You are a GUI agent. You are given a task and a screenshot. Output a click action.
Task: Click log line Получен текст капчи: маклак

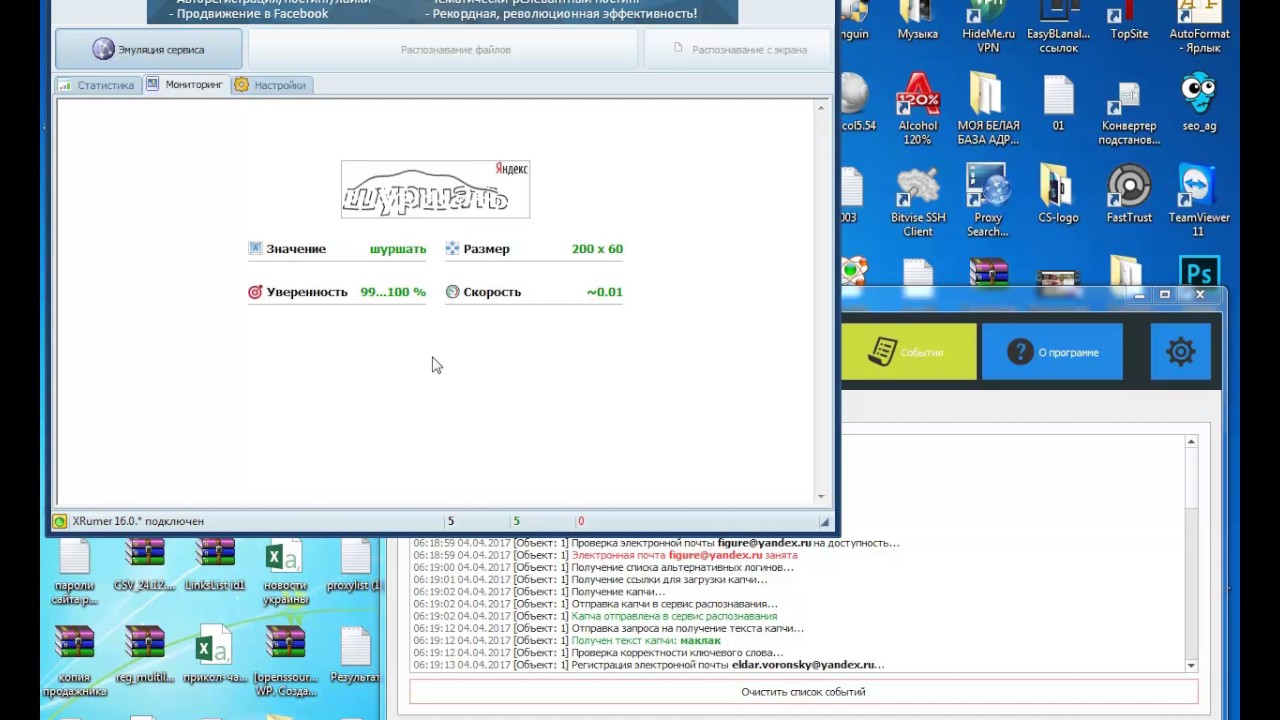(x=567, y=641)
